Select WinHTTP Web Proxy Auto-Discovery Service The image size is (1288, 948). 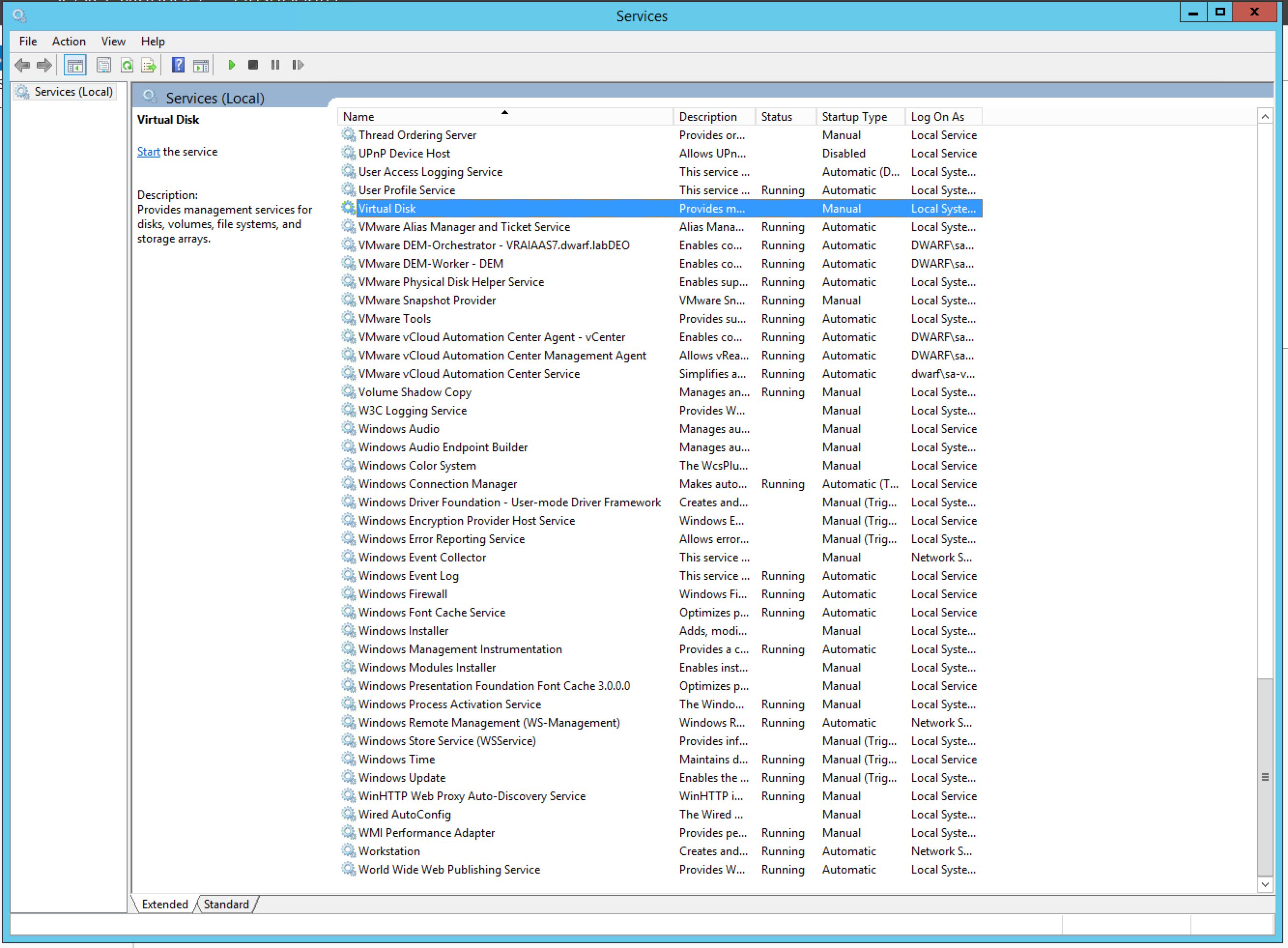661,796
